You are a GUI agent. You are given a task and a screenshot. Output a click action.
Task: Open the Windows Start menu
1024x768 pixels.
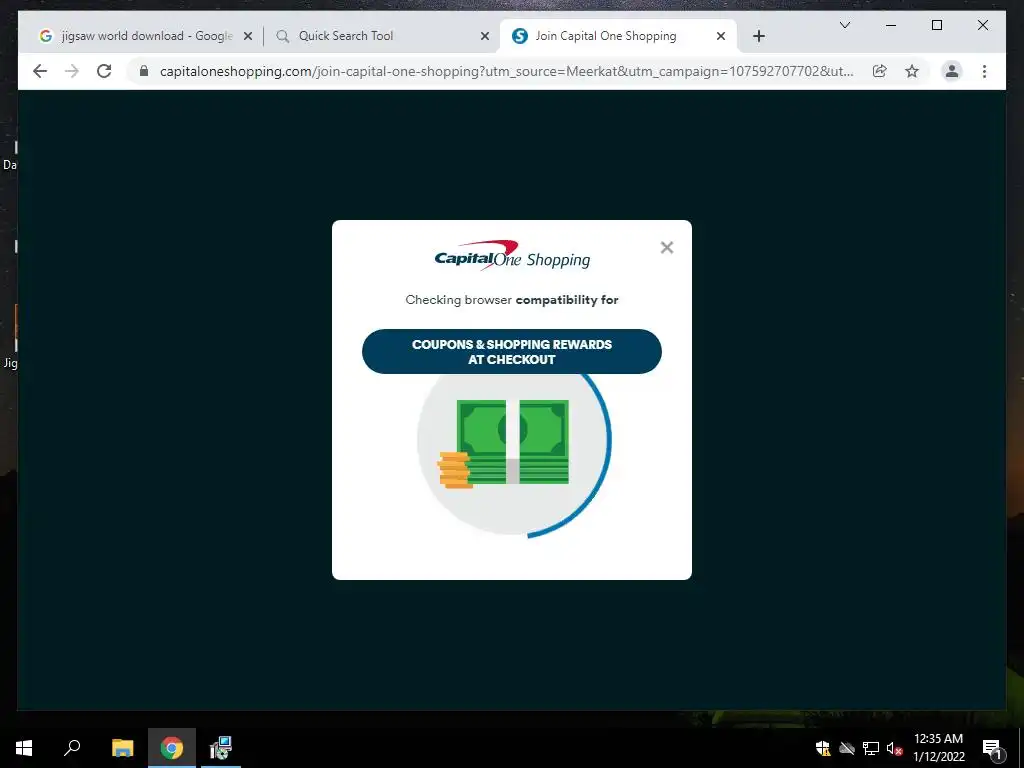(24, 748)
